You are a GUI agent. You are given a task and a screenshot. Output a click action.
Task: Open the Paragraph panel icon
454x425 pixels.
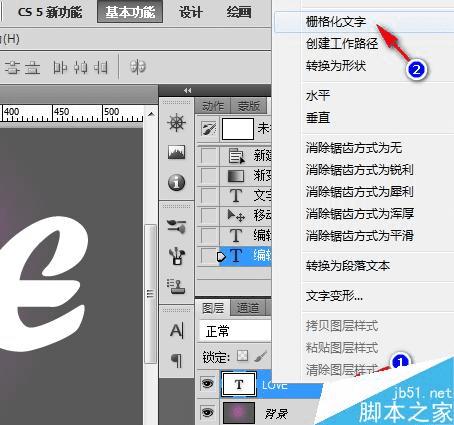coord(177,360)
